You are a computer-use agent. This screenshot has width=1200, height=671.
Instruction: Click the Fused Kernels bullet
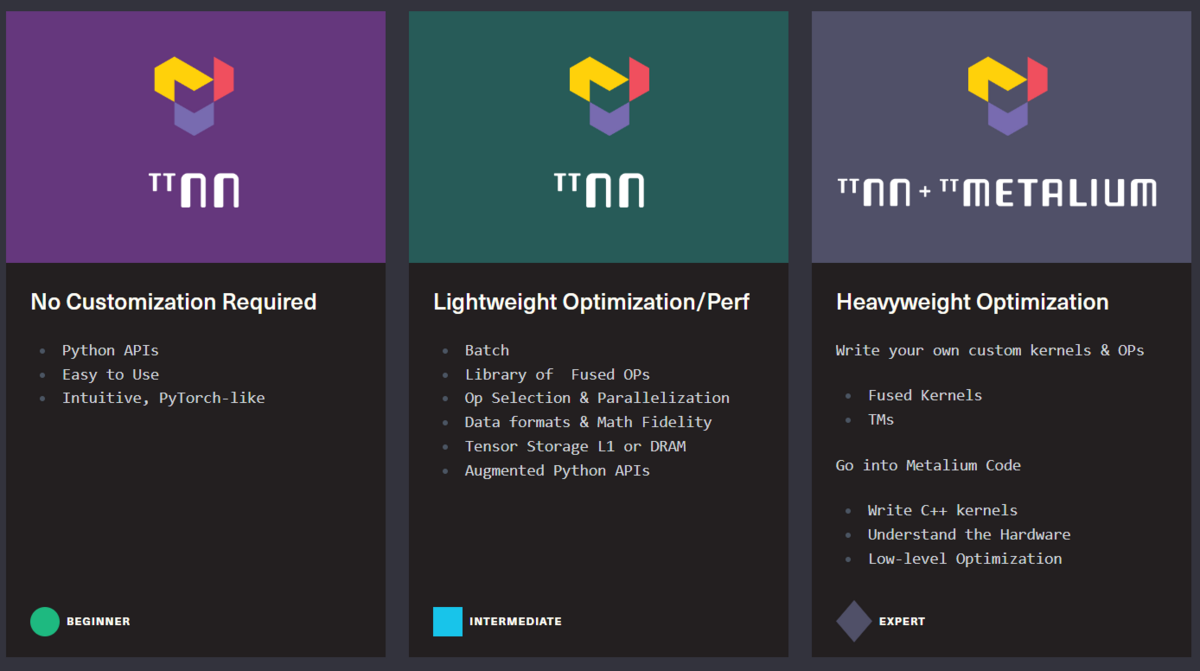point(925,395)
